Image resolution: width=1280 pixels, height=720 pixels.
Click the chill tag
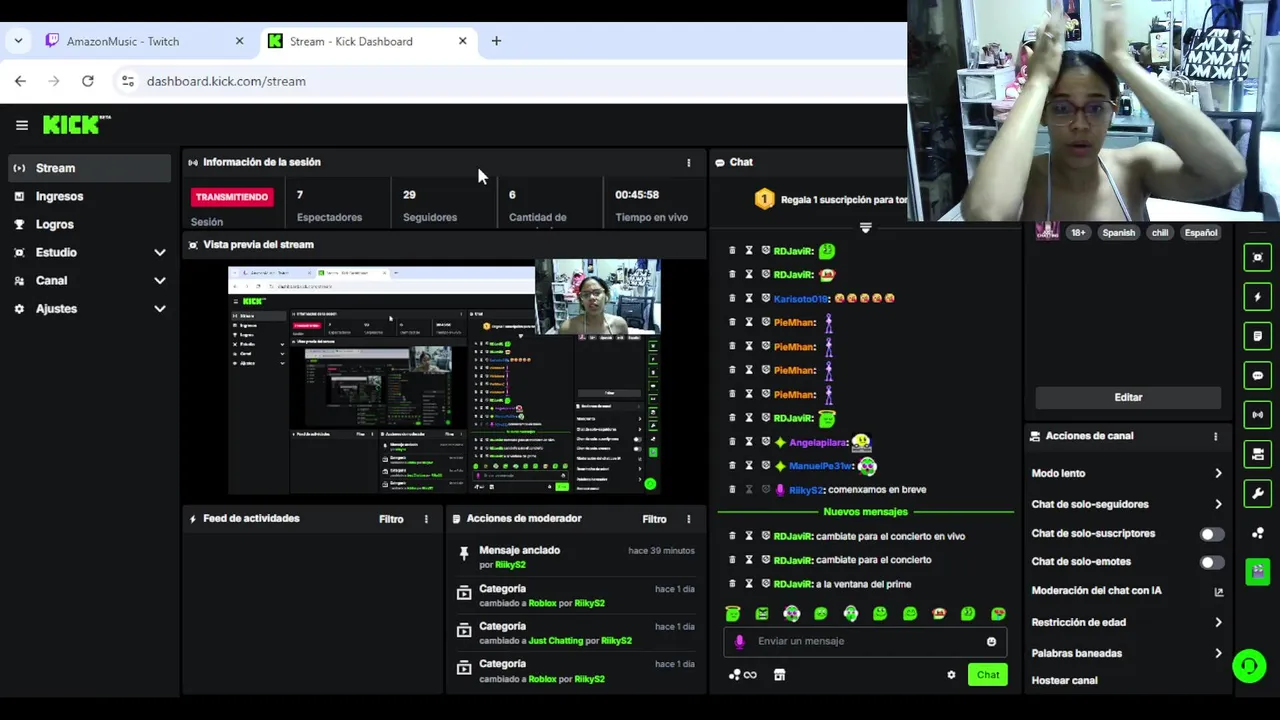pos(1160,233)
